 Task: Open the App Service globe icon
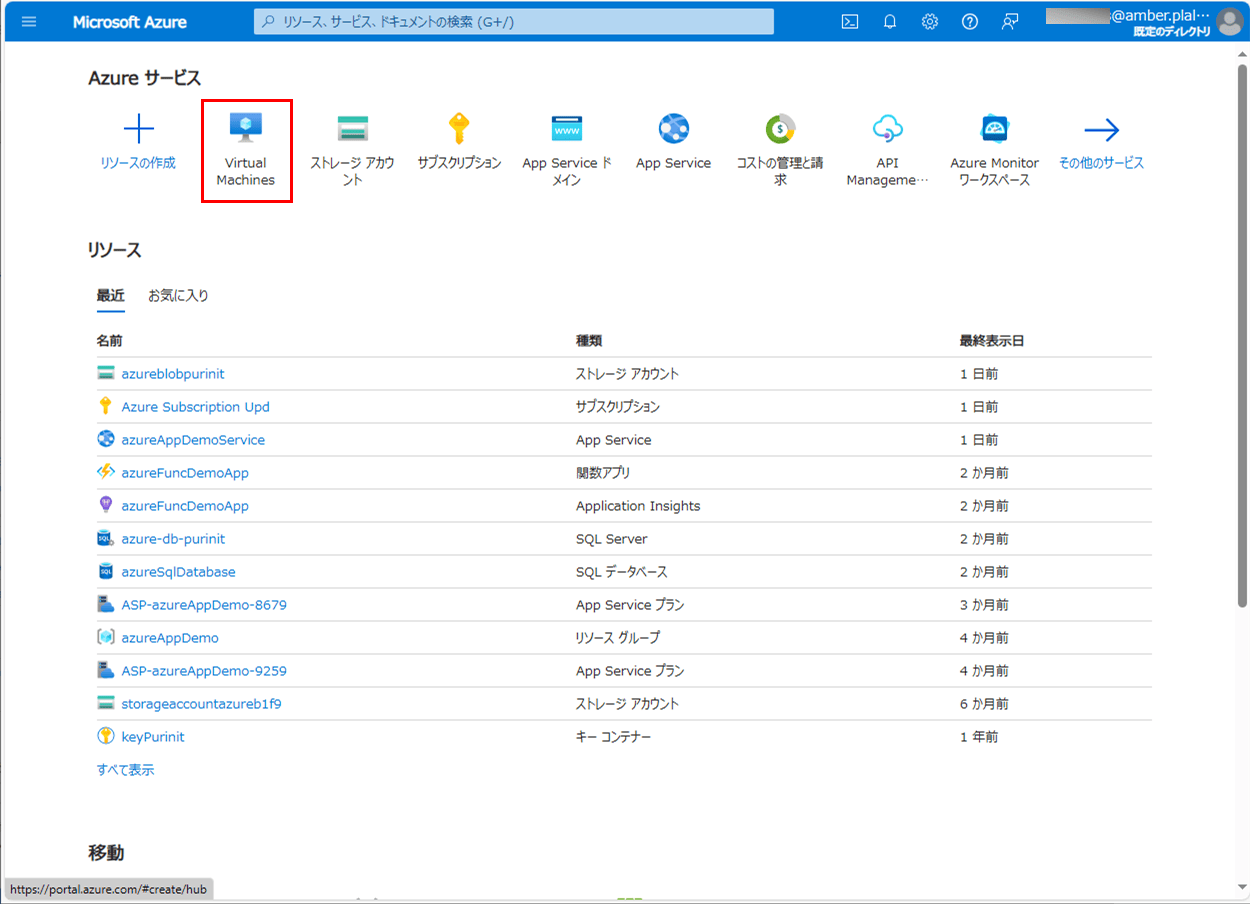[x=674, y=129]
